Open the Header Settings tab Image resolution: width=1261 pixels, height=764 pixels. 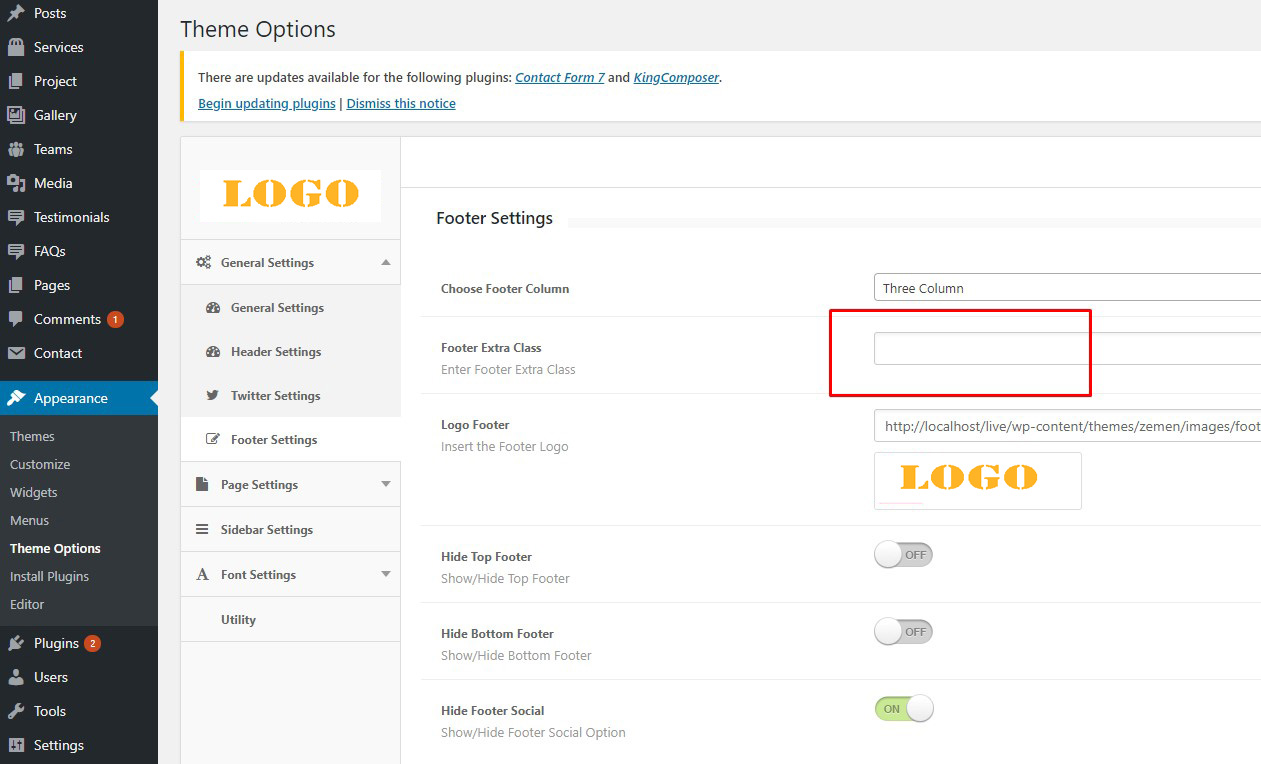point(275,352)
